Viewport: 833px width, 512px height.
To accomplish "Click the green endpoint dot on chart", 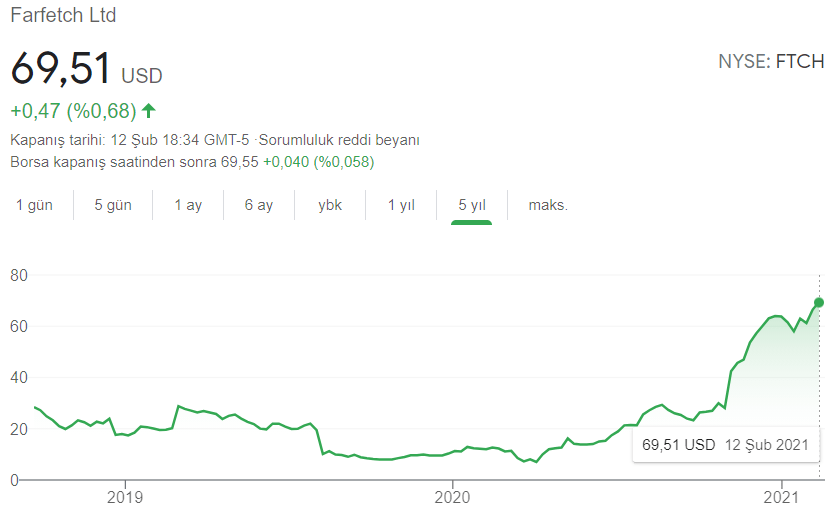I will click(x=819, y=302).
